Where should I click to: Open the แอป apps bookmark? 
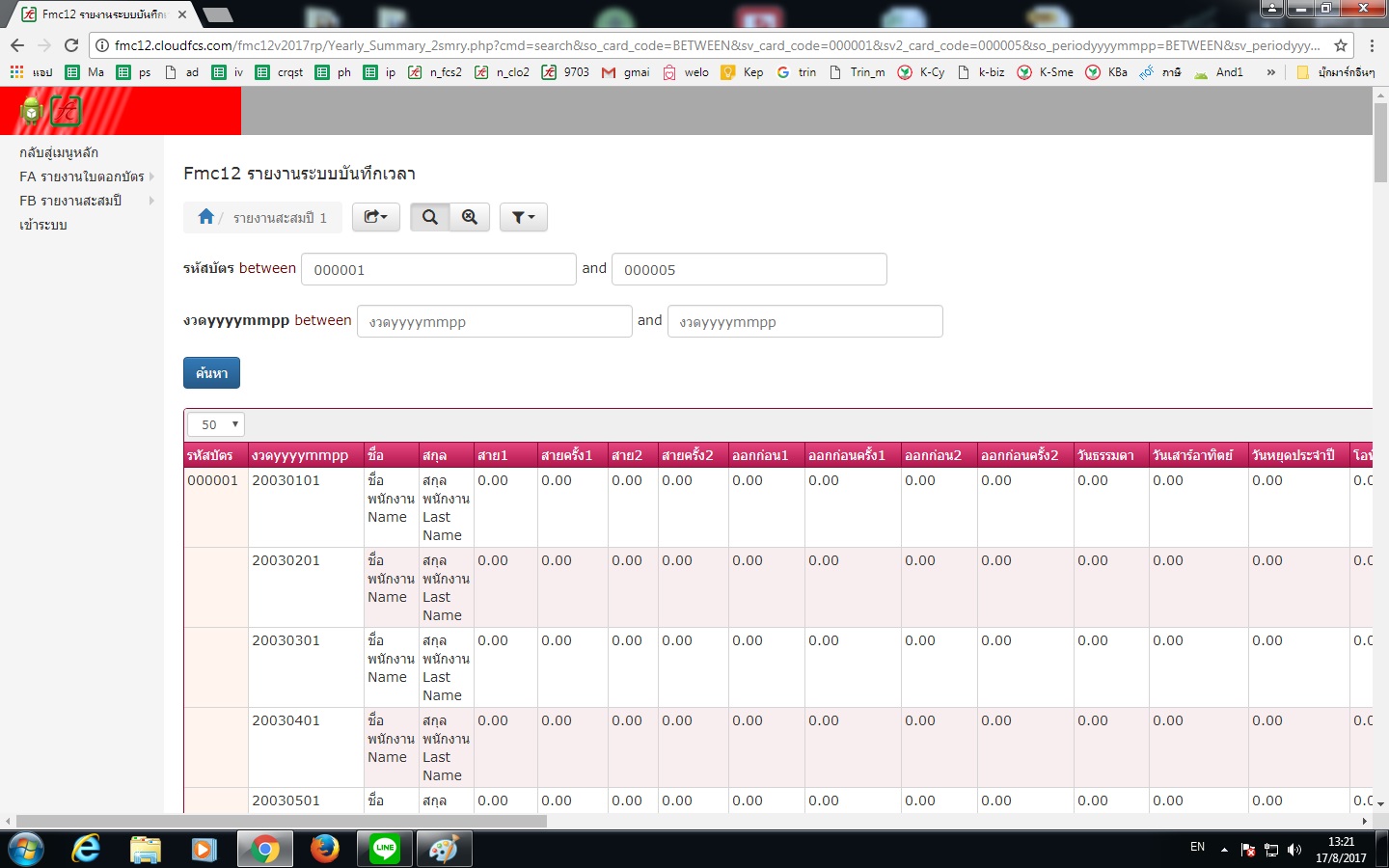tap(31, 72)
